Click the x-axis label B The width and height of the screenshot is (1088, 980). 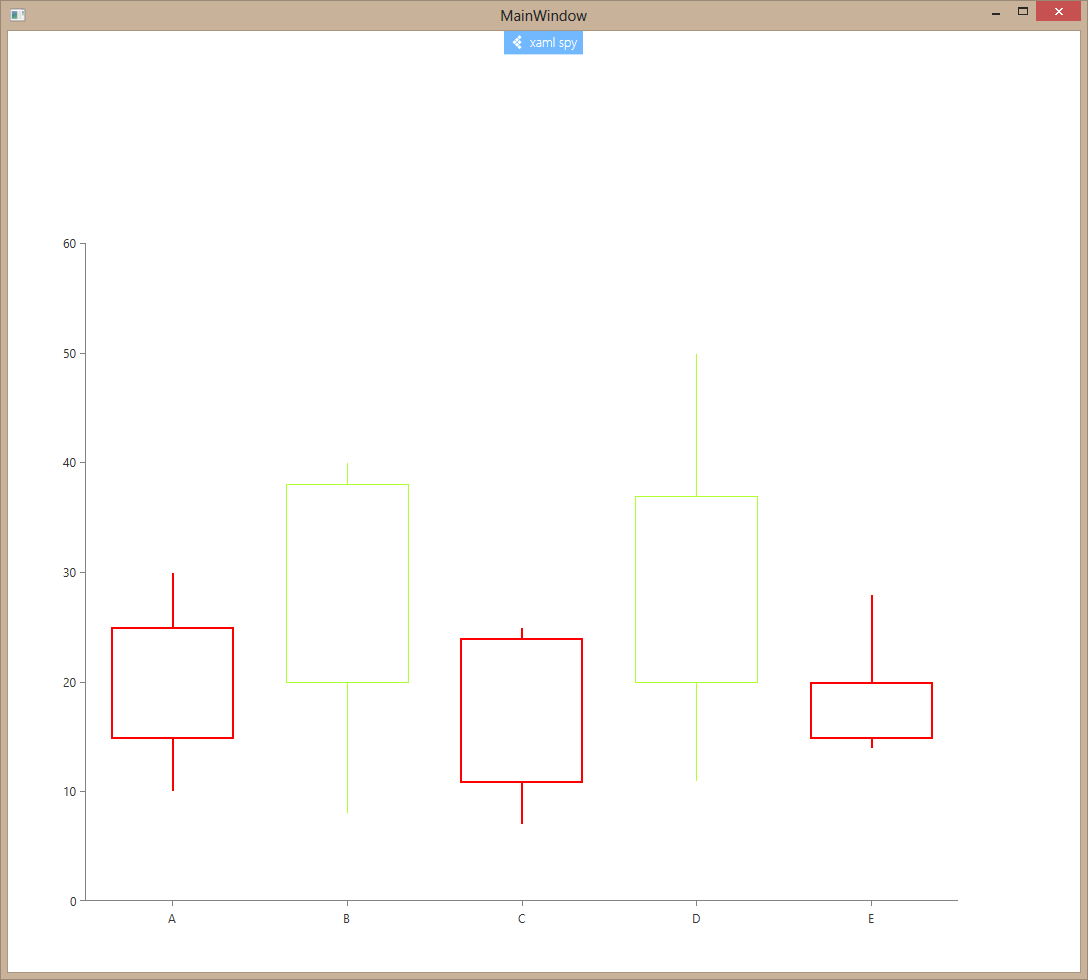click(346, 919)
